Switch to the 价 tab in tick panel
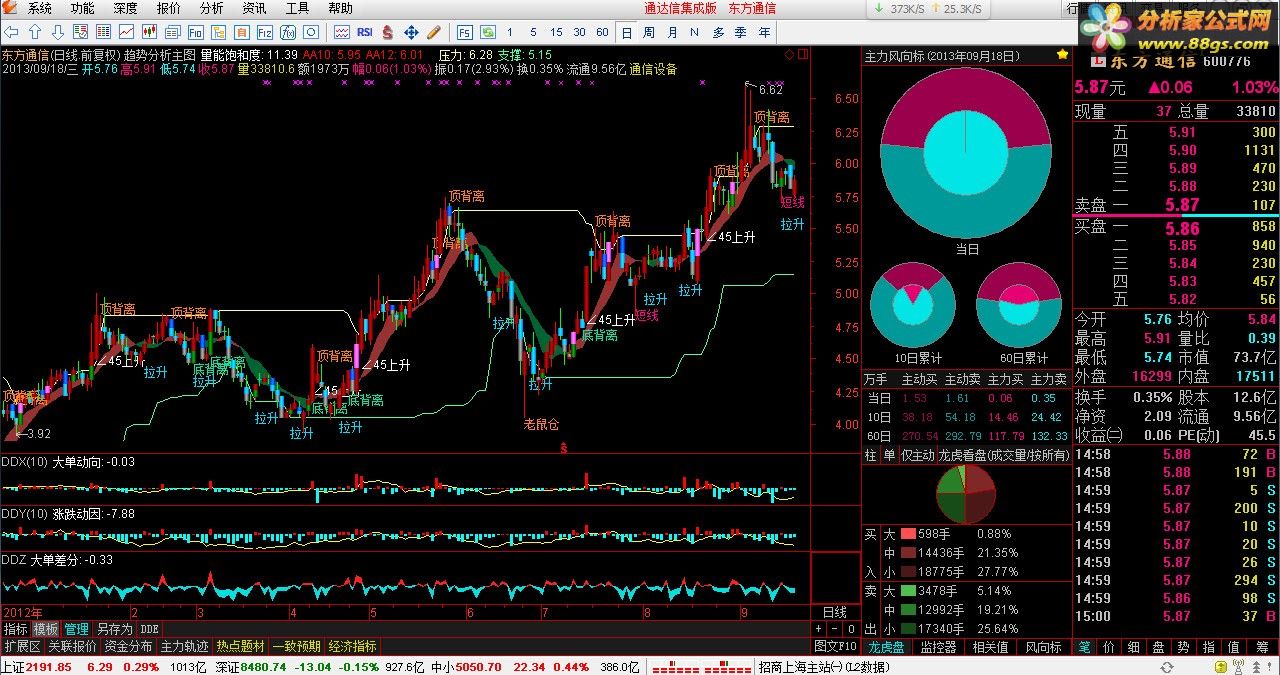 pyautogui.click(x=1110, y=647)
